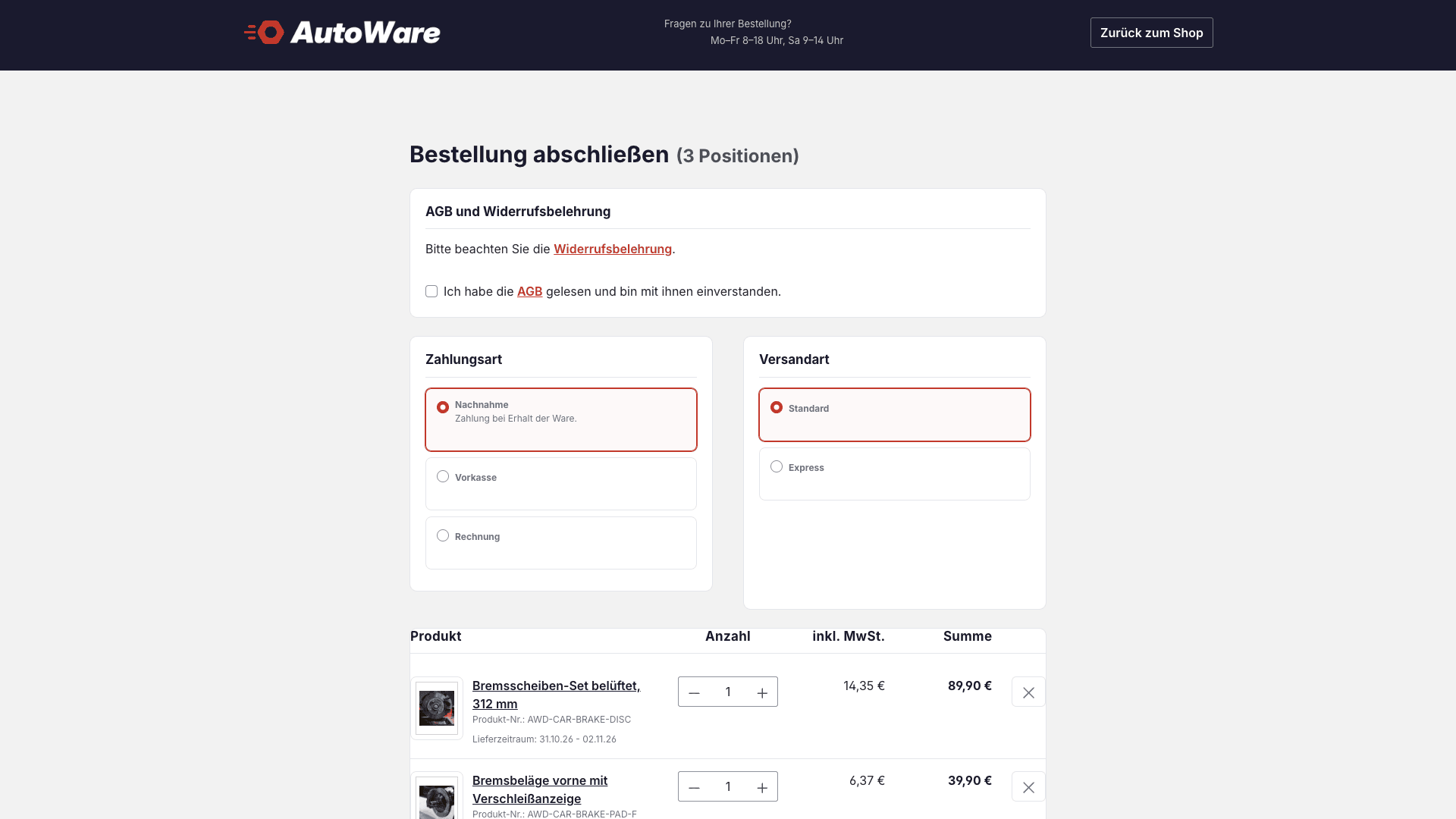The height and width of the screenshot is (819, 1456).
Task: Click Lieferzeitraum 31.10.26 - 02.11.26 text
Action: point(544,739)
